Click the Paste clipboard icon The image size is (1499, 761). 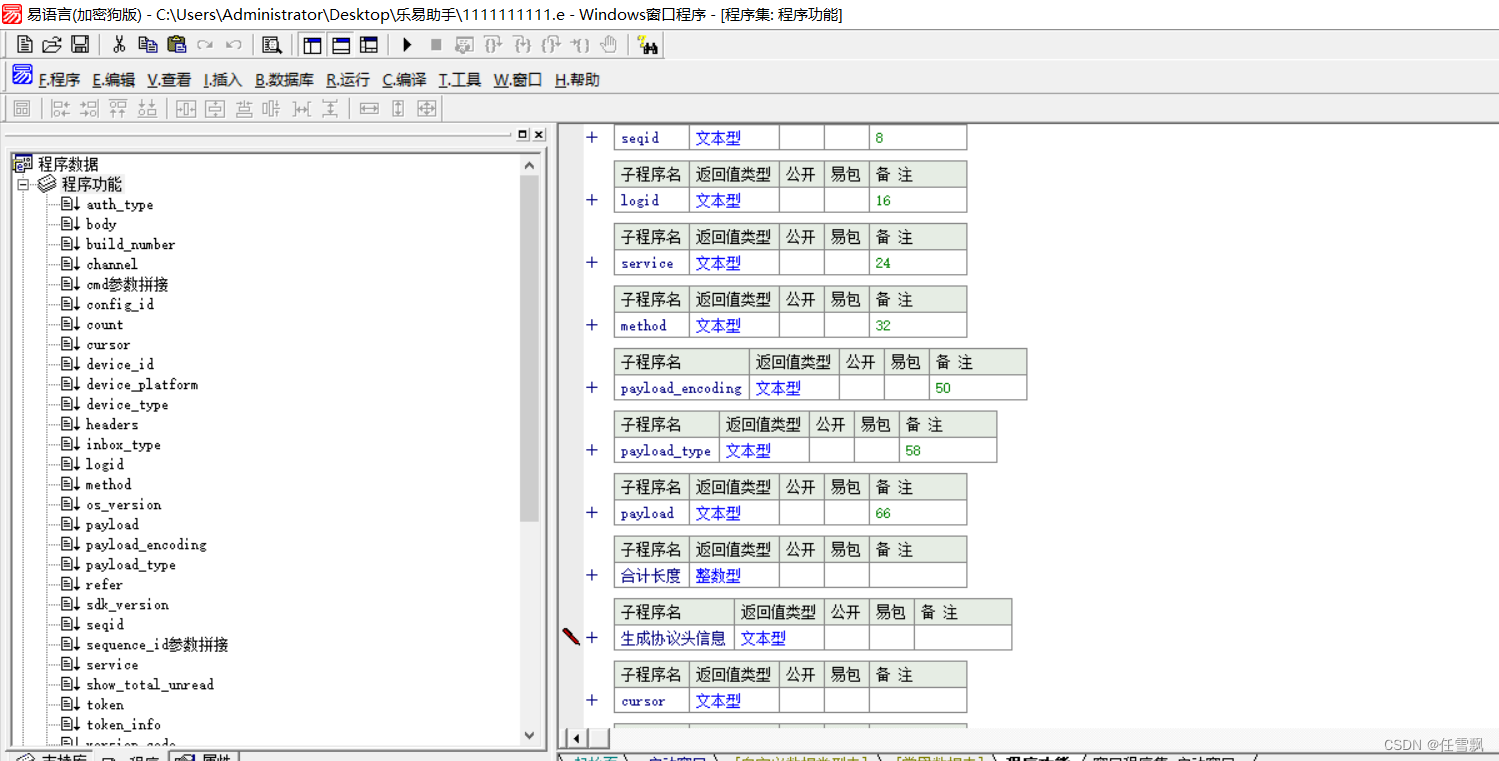coord(177,44)
